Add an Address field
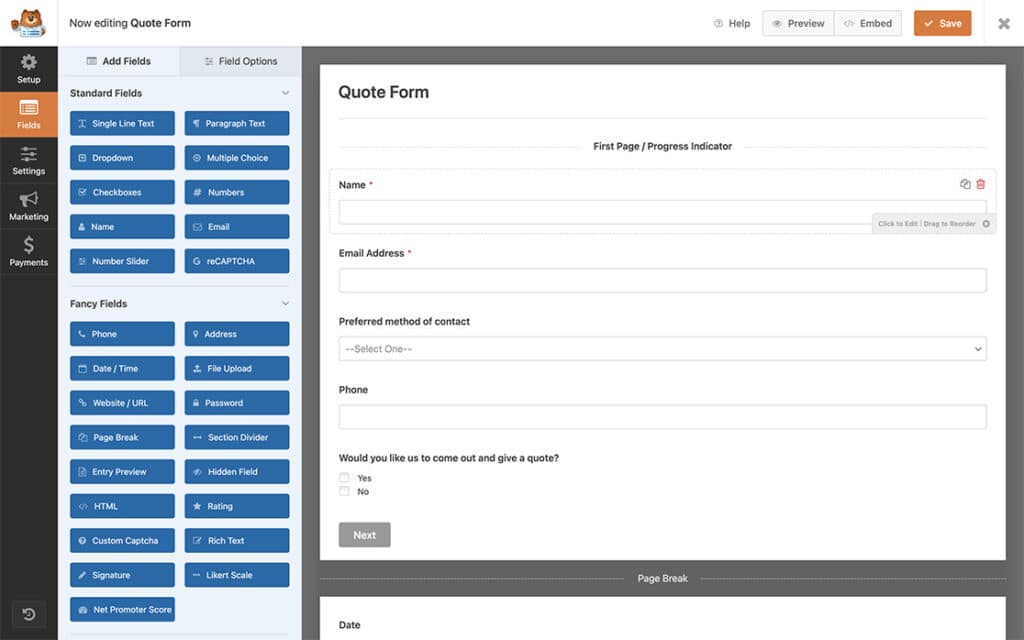Image resolution: width=1024 pixels, height=640 pixels. click(236, 334)
